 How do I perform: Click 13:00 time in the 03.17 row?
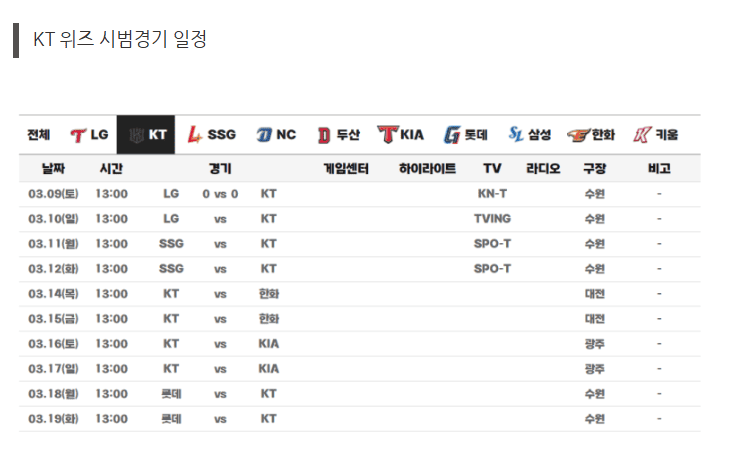(112, 369)
